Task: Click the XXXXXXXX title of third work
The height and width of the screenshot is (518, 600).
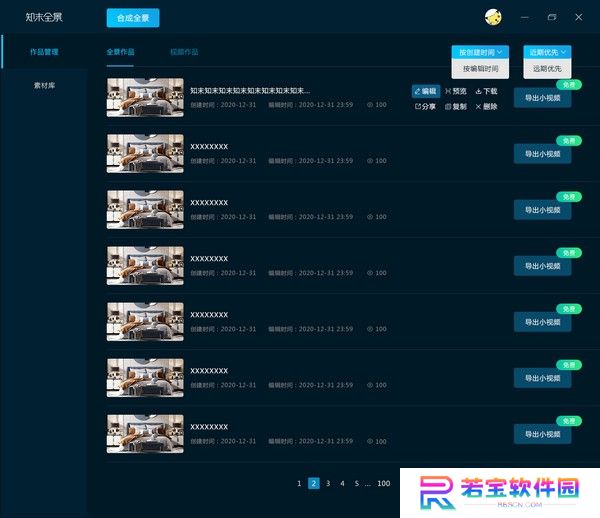Action: (x=209, y=203)
